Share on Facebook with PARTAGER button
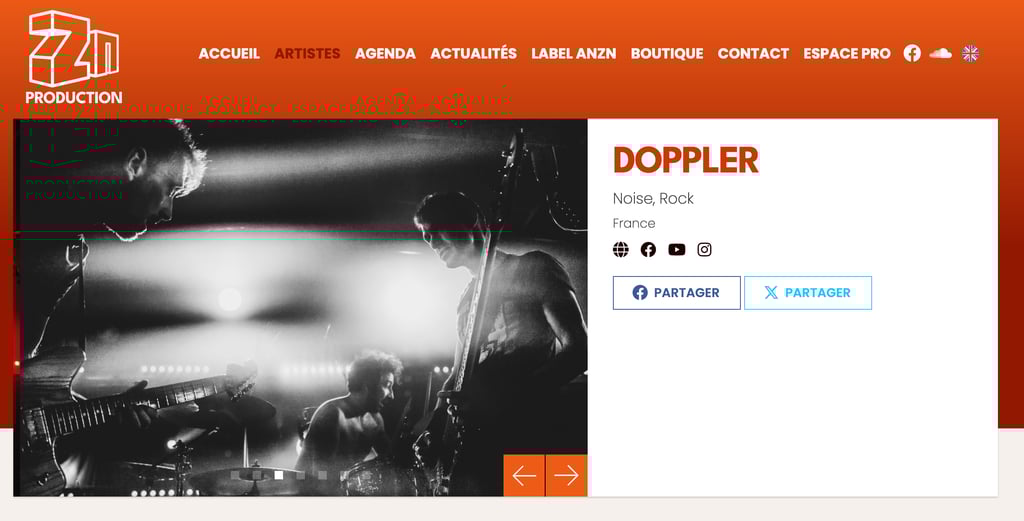 click(x=677, y=292)
